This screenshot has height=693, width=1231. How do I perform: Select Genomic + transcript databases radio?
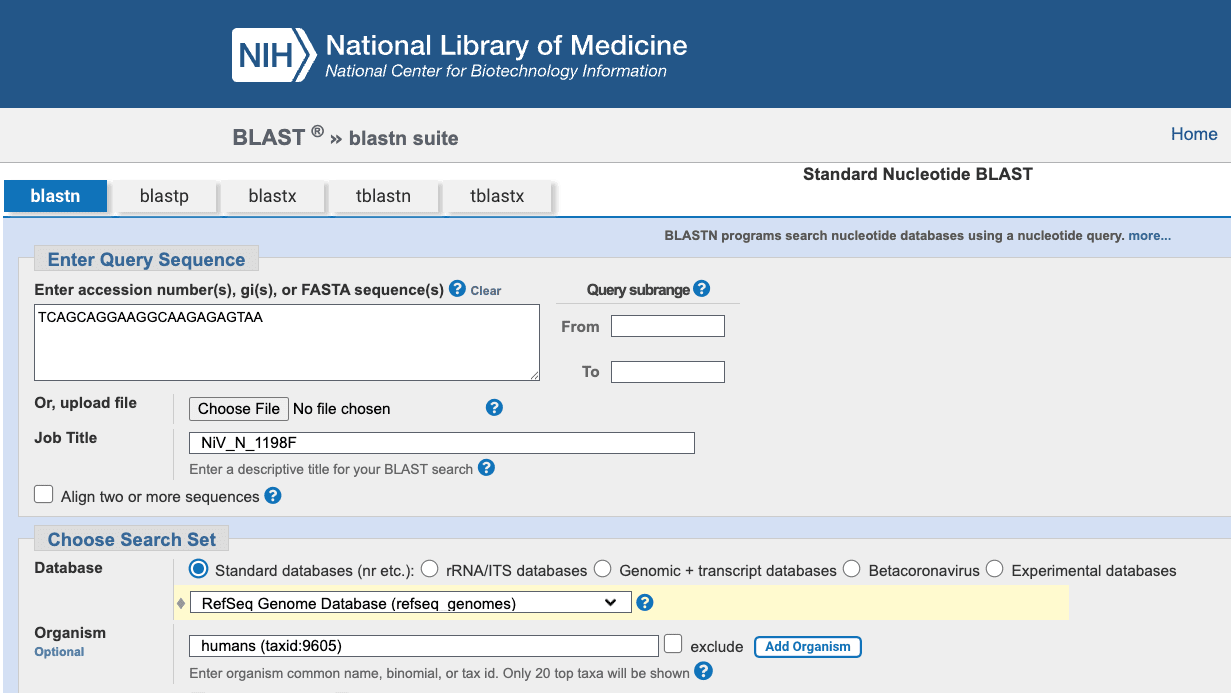(x=602, y=569)
